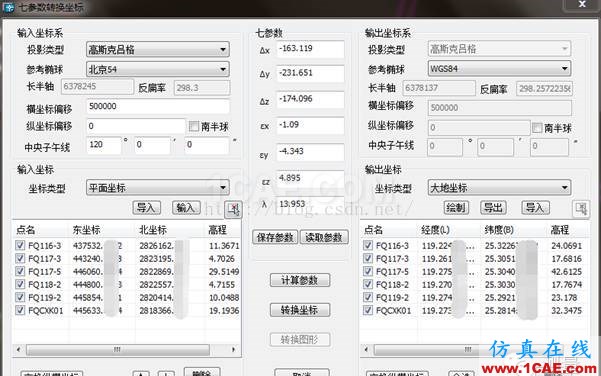The height and width of the screenshot is (376, 601).
Task: Click the pick-point icon in the 输出坐标 section
Action: [581, 209]
